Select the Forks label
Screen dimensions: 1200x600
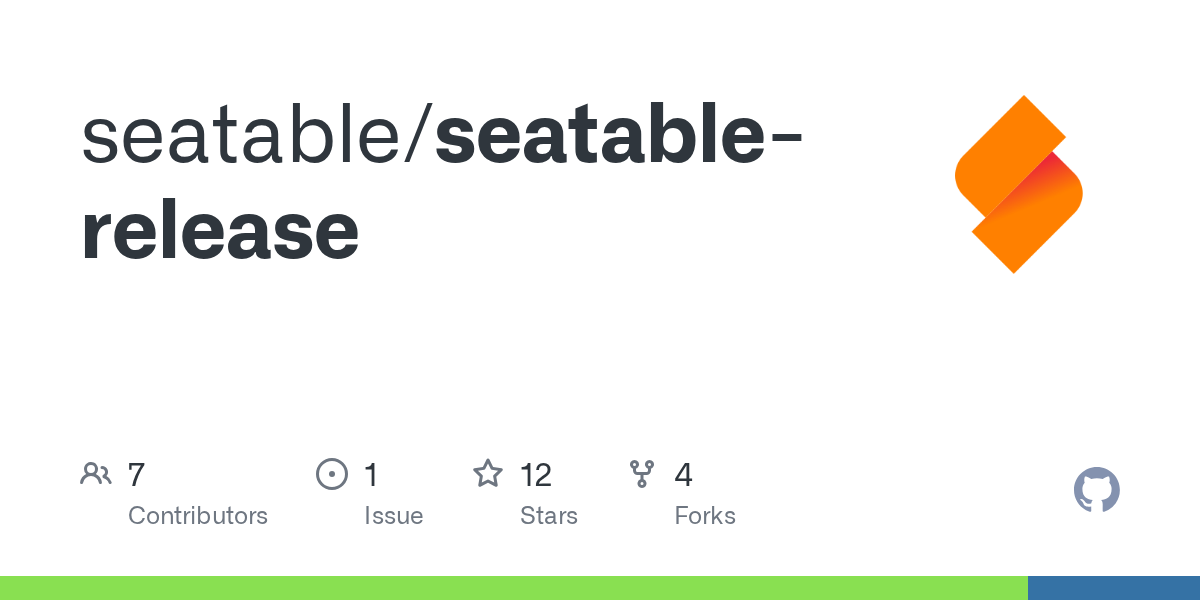click(x=705, y=516)
